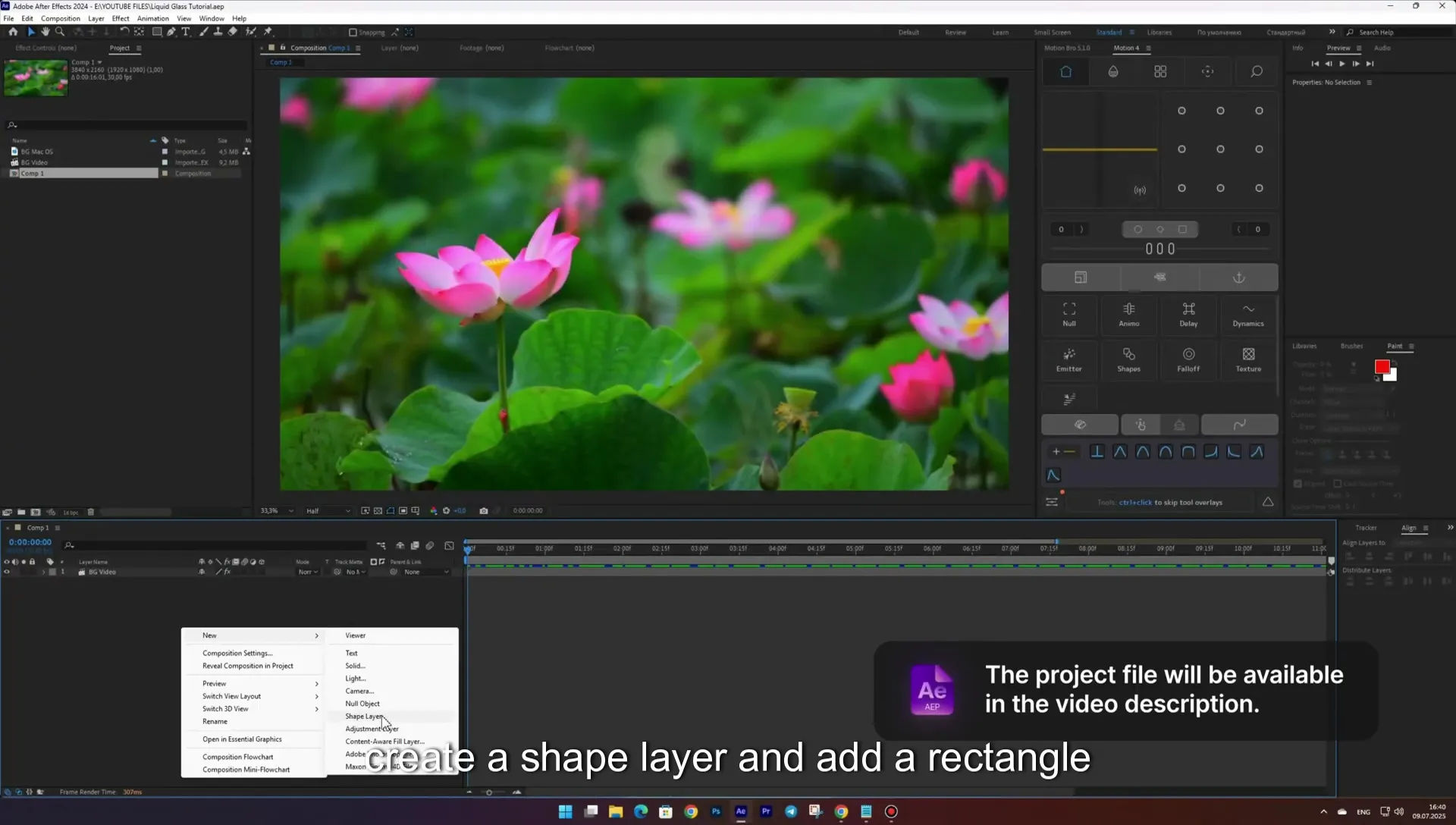Expand the workspace overflow chevron
1456x825 pixels.
(1332, 32)
